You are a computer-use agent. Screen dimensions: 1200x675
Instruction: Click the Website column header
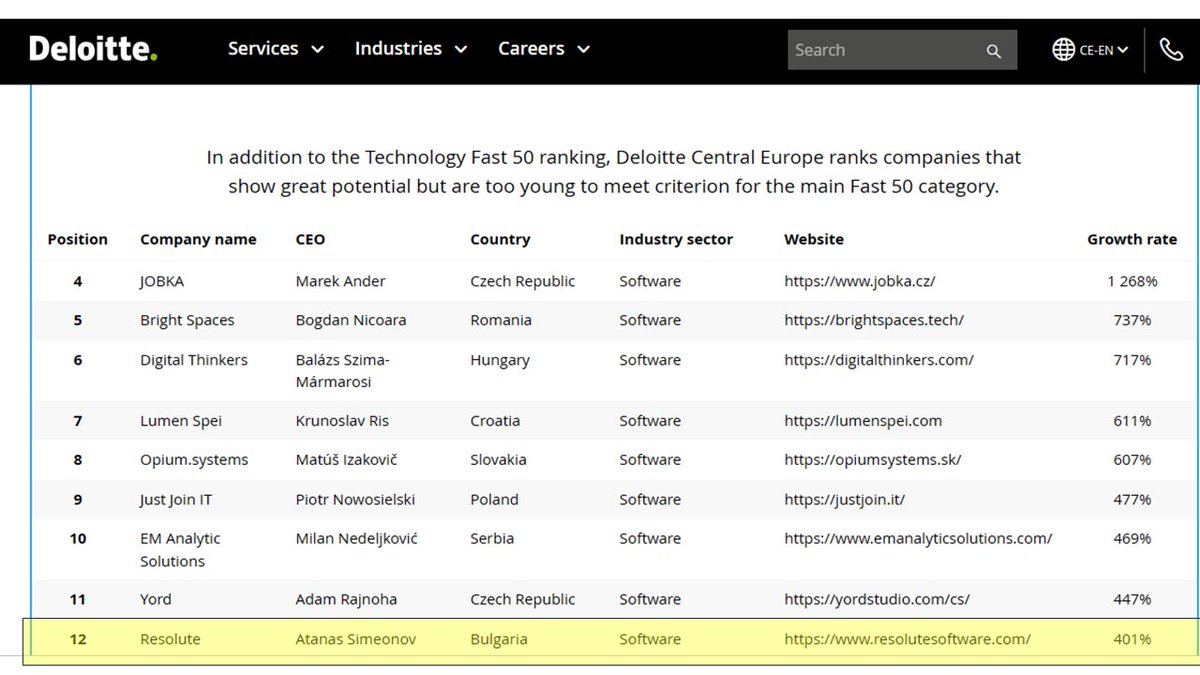814,240
